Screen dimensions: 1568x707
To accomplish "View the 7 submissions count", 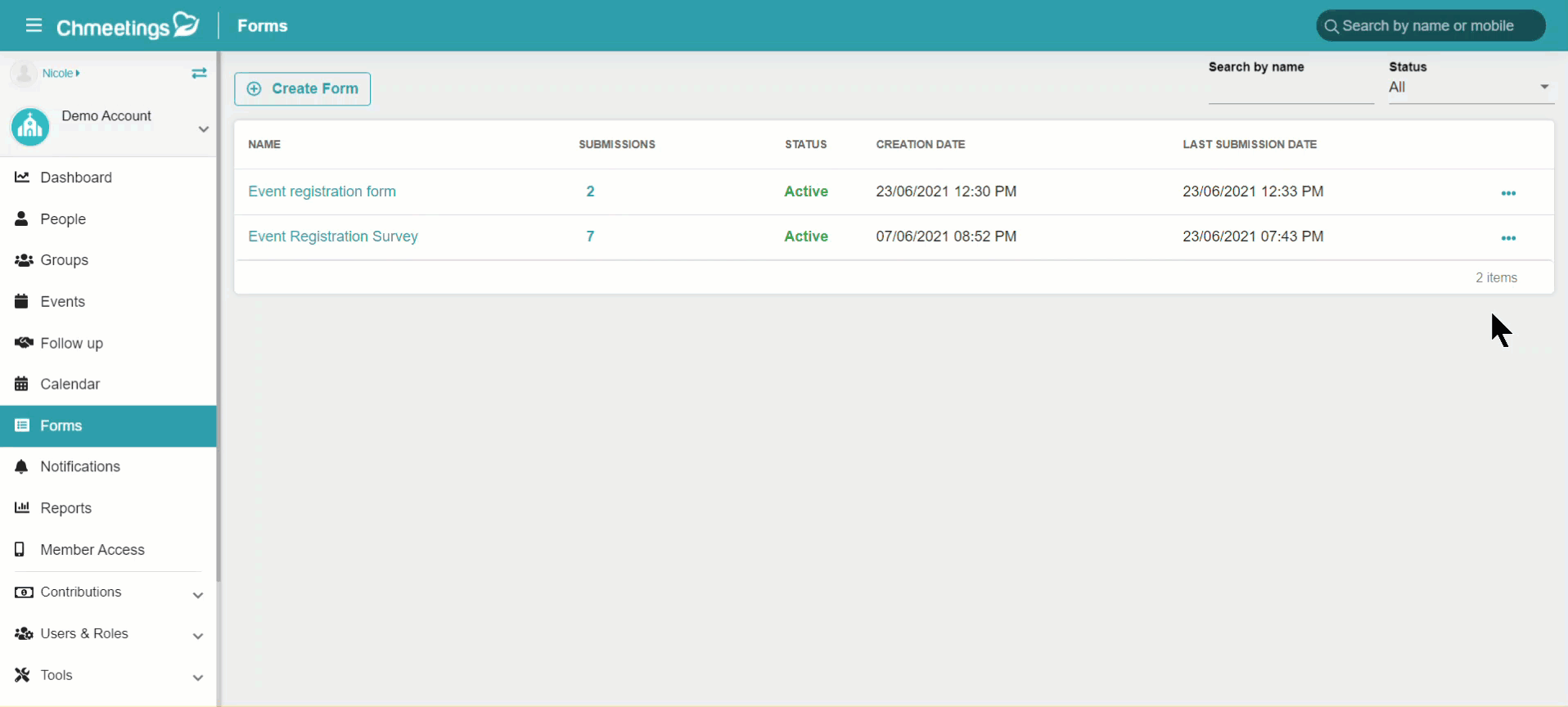I will point(590,236).
